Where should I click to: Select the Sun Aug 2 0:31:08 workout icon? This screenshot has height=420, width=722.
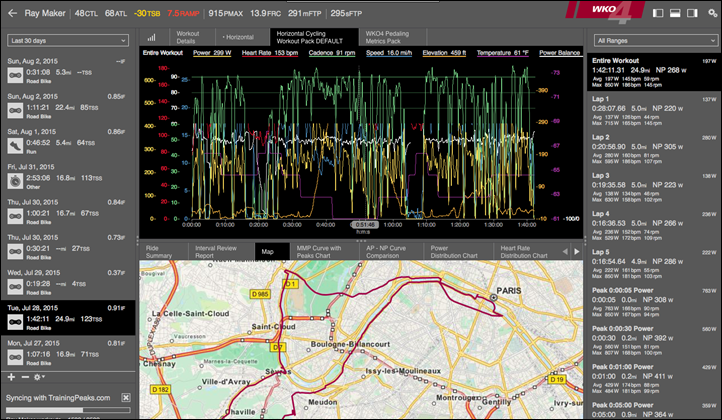coord(15,75)
